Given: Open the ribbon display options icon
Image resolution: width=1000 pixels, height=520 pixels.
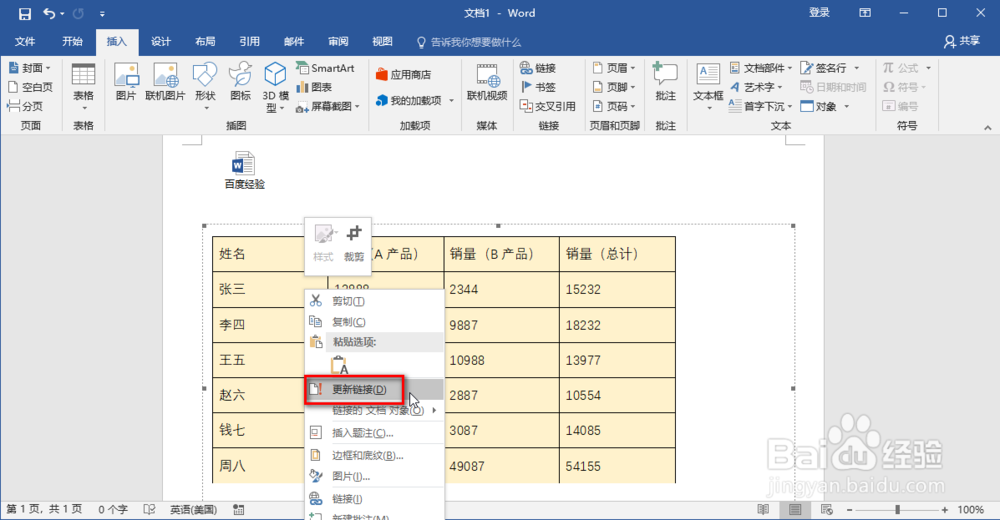Looking at the screenshot, I should [x=865, y=13].
